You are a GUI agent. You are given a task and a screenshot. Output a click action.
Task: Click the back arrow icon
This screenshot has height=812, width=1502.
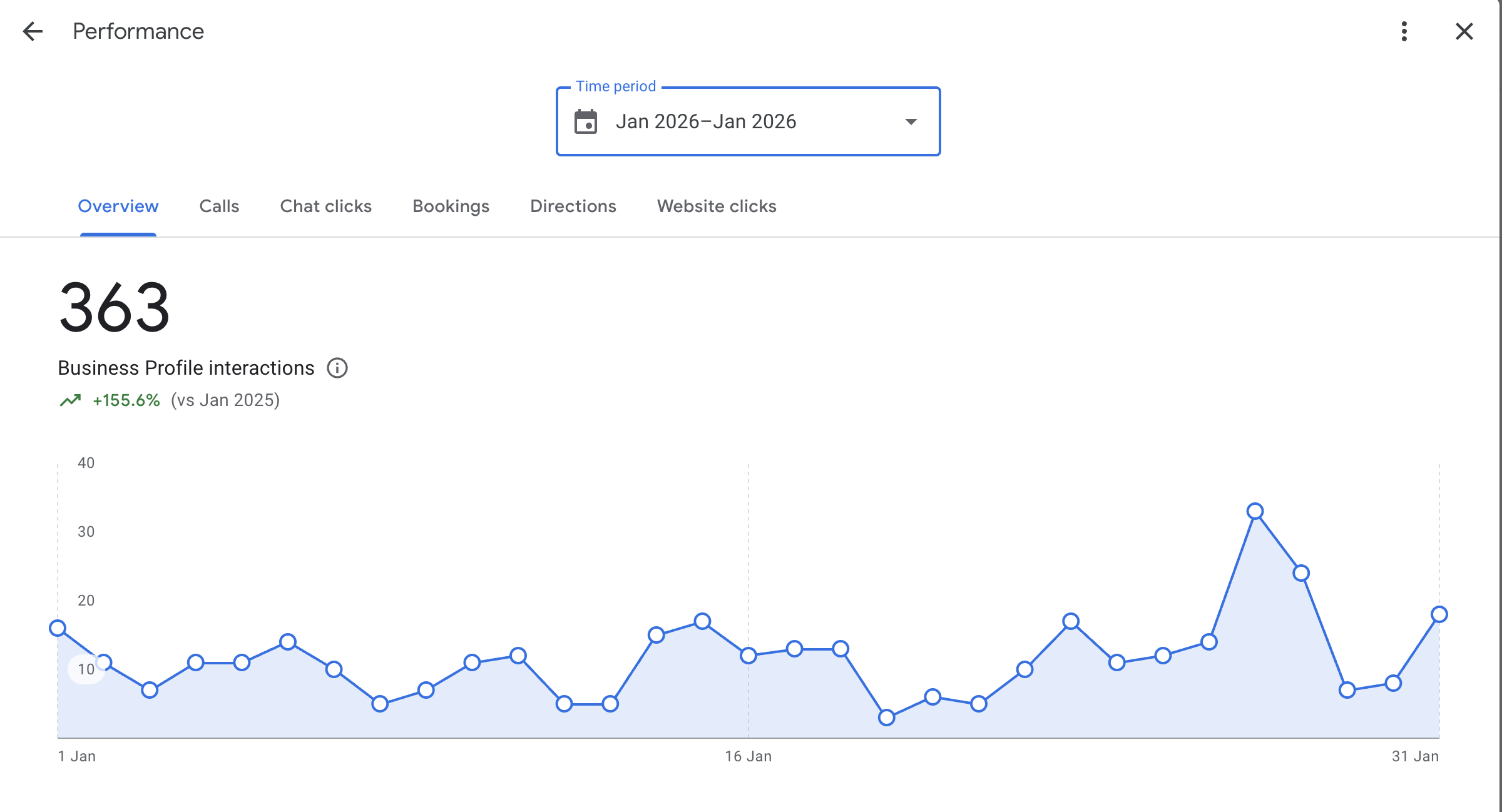[33, 31]
